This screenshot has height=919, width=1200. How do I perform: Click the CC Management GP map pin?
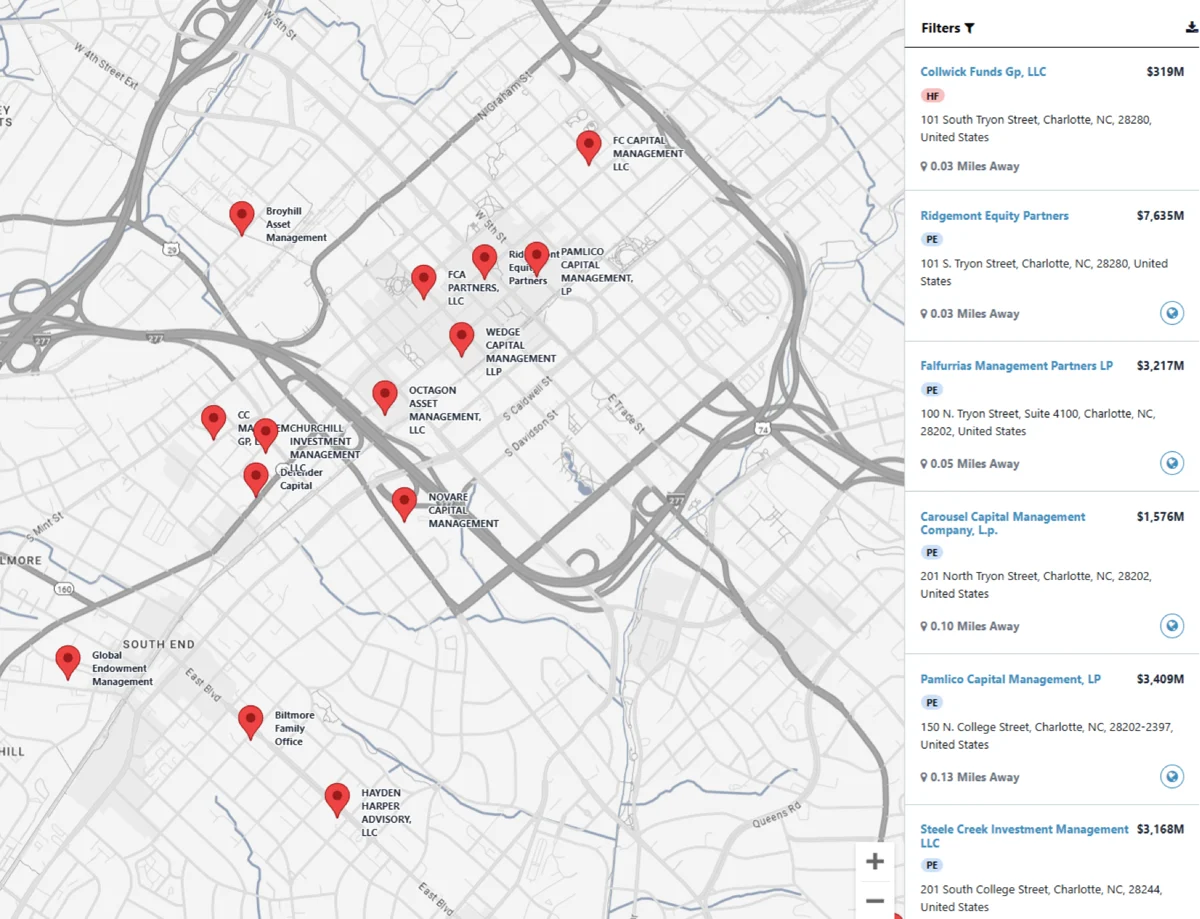(214, 422)
